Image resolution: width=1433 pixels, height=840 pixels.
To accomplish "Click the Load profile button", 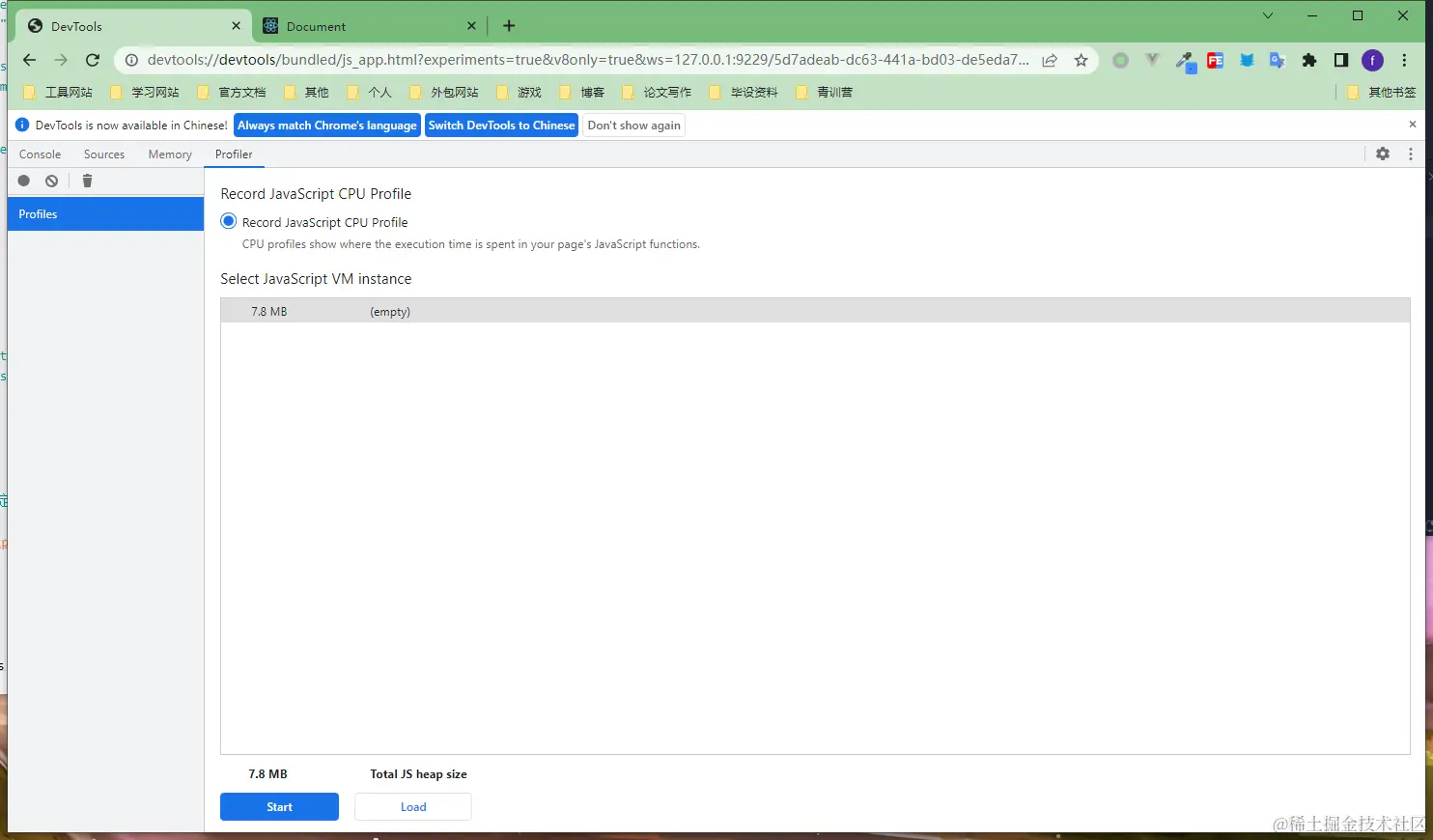I will (x=413, y=806).
